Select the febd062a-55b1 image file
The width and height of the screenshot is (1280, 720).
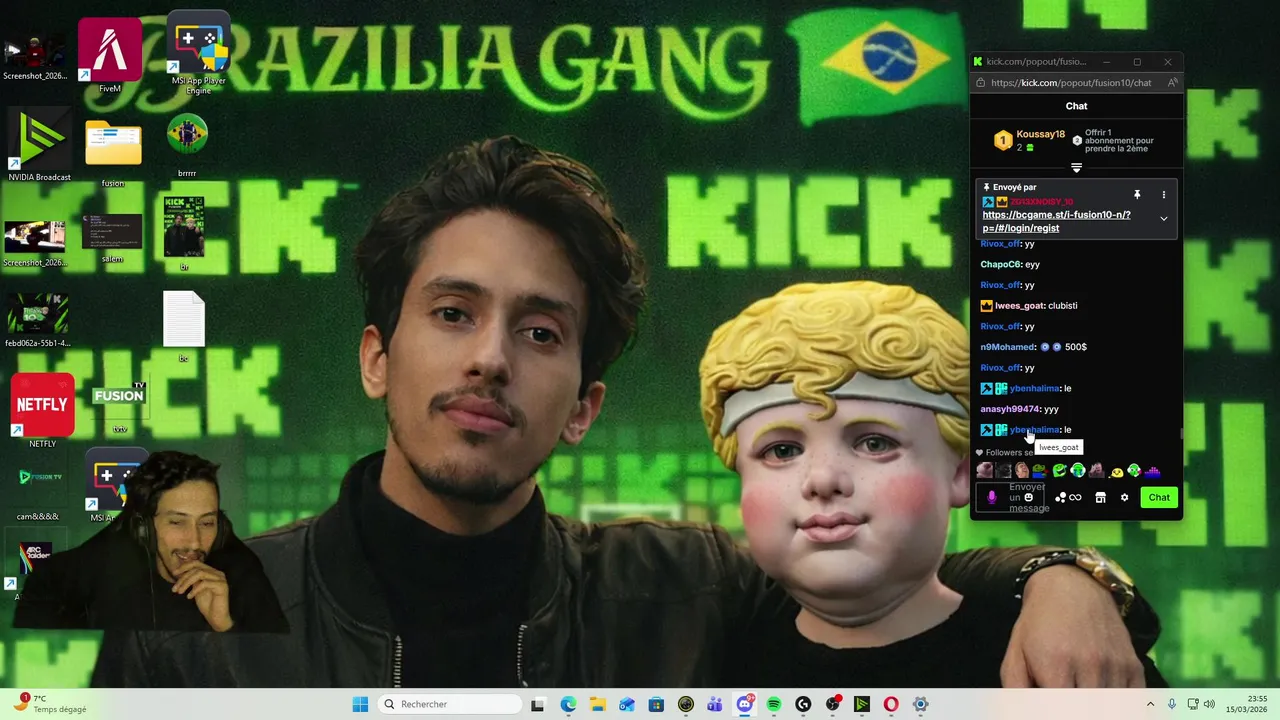(38, 319)
